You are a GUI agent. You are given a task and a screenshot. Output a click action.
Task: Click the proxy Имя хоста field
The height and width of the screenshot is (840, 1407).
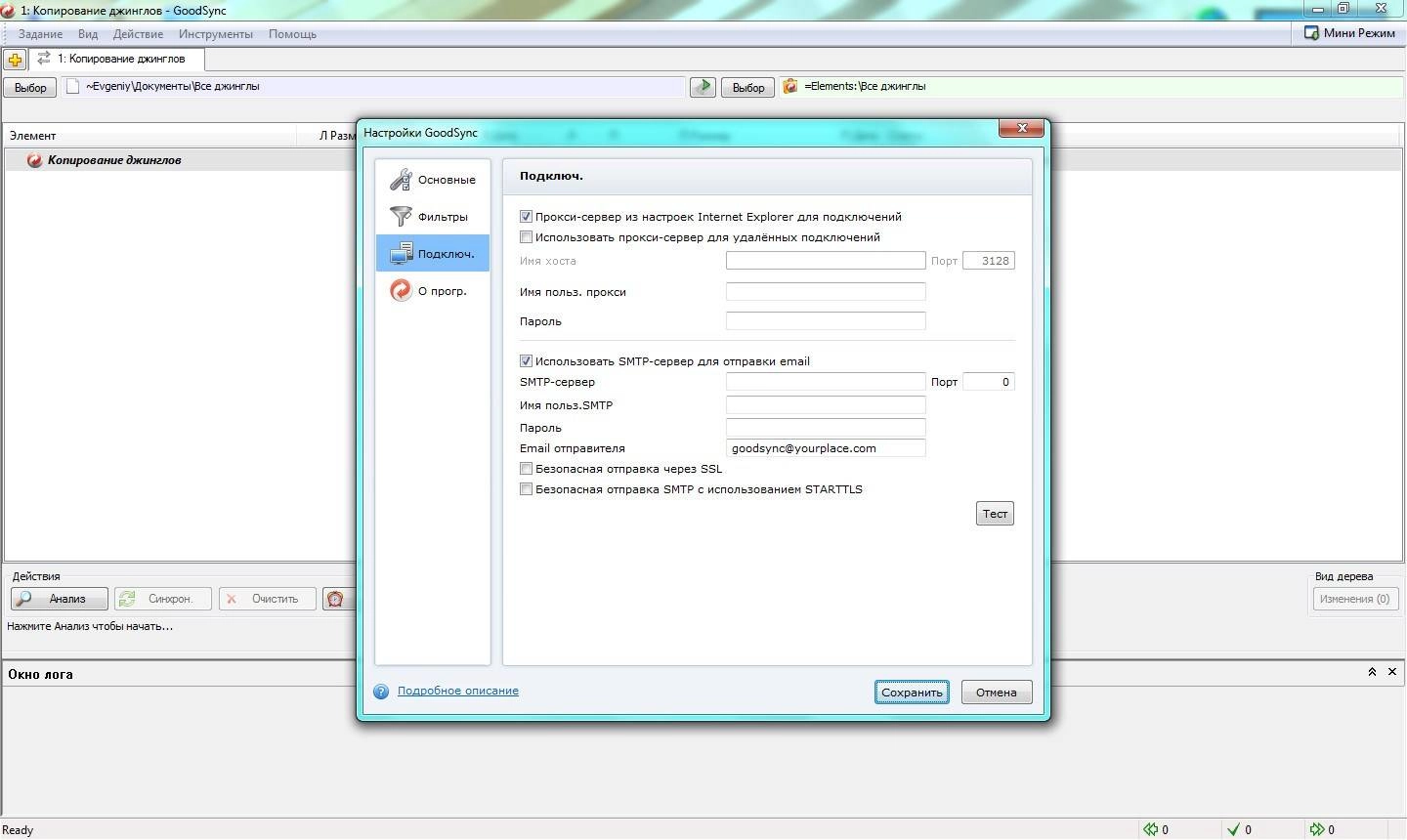click(x=826, y=261)
